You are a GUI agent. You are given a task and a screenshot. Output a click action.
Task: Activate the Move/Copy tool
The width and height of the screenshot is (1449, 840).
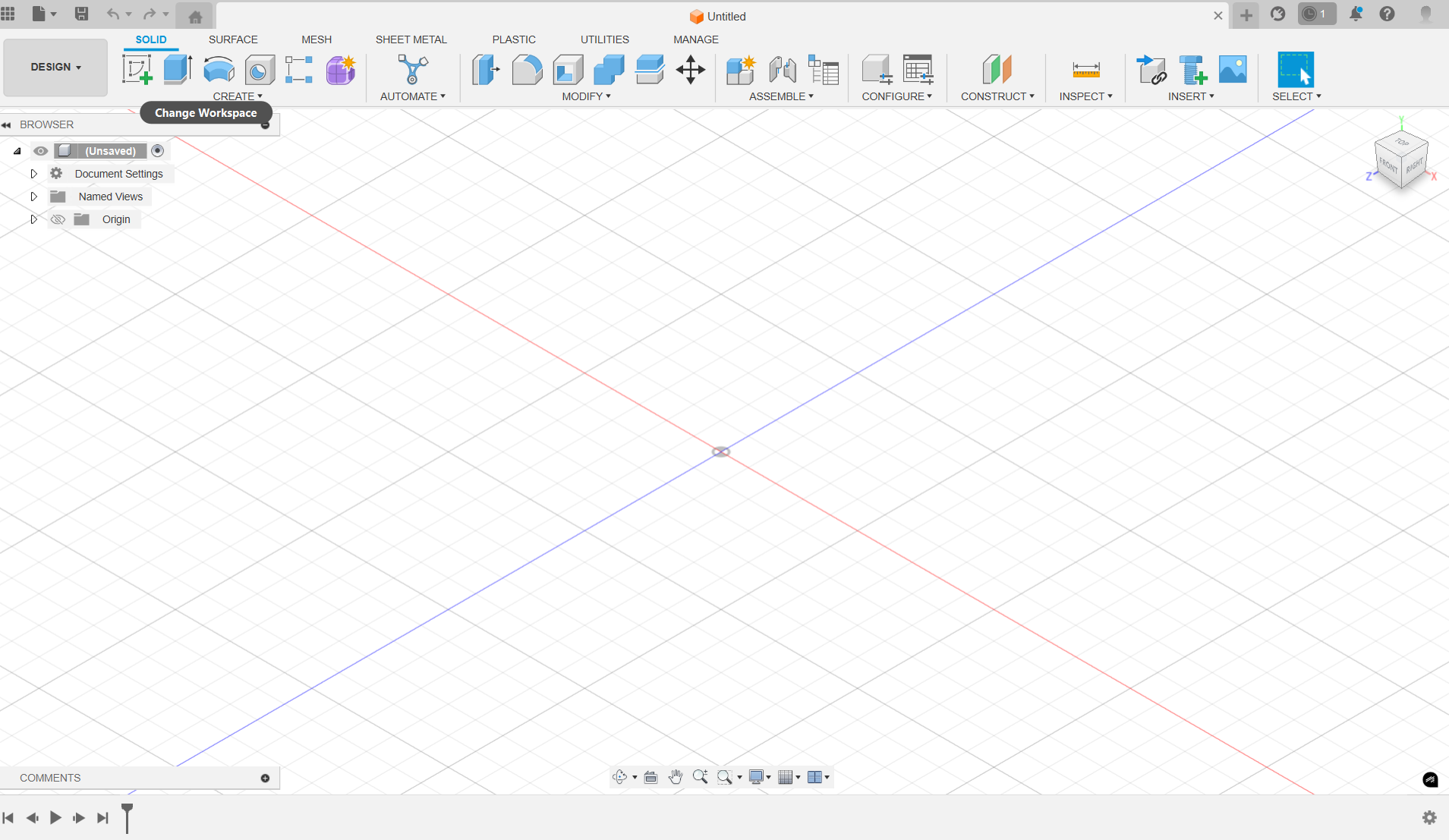pos(690,69)
